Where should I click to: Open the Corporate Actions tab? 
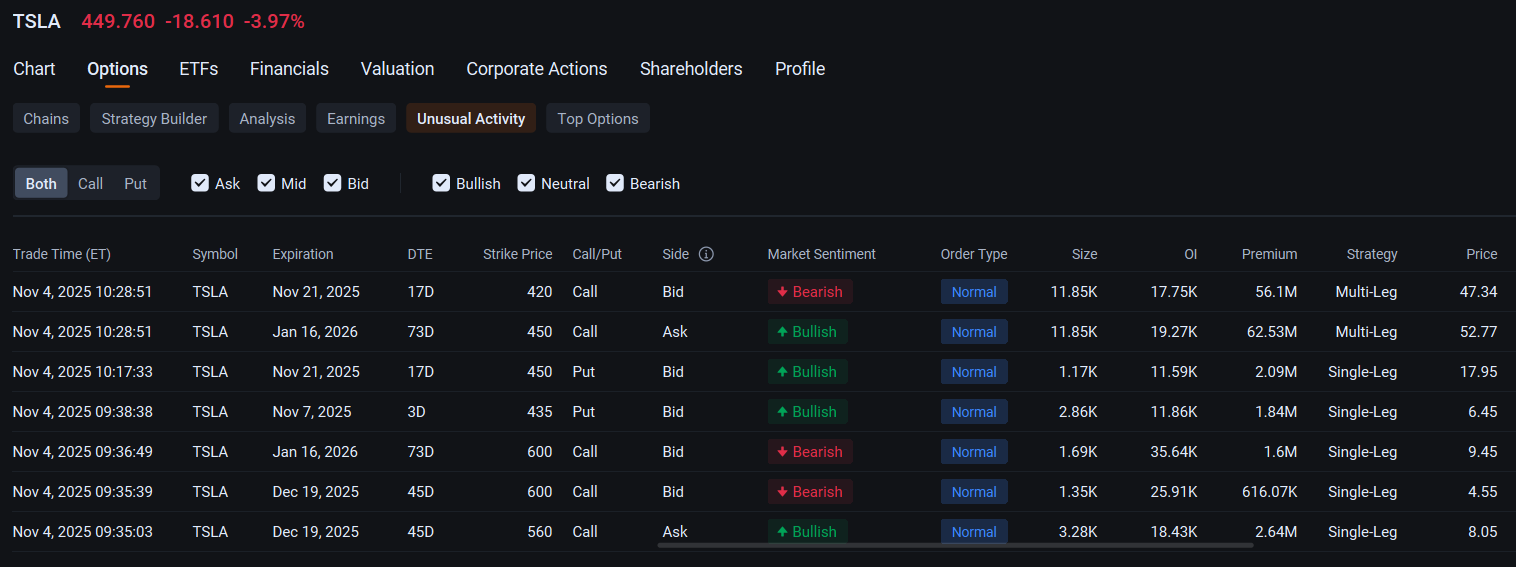coord(537,69)
